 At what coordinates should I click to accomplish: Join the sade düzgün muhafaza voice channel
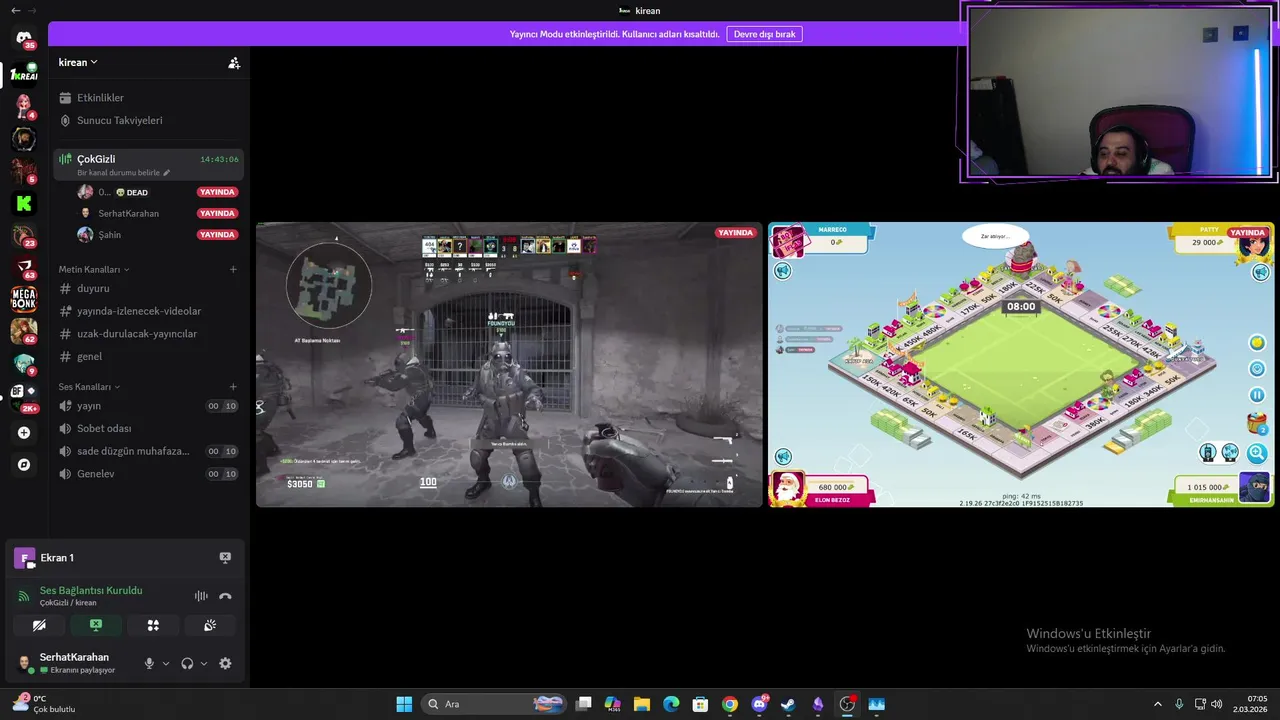click(148, 451)
